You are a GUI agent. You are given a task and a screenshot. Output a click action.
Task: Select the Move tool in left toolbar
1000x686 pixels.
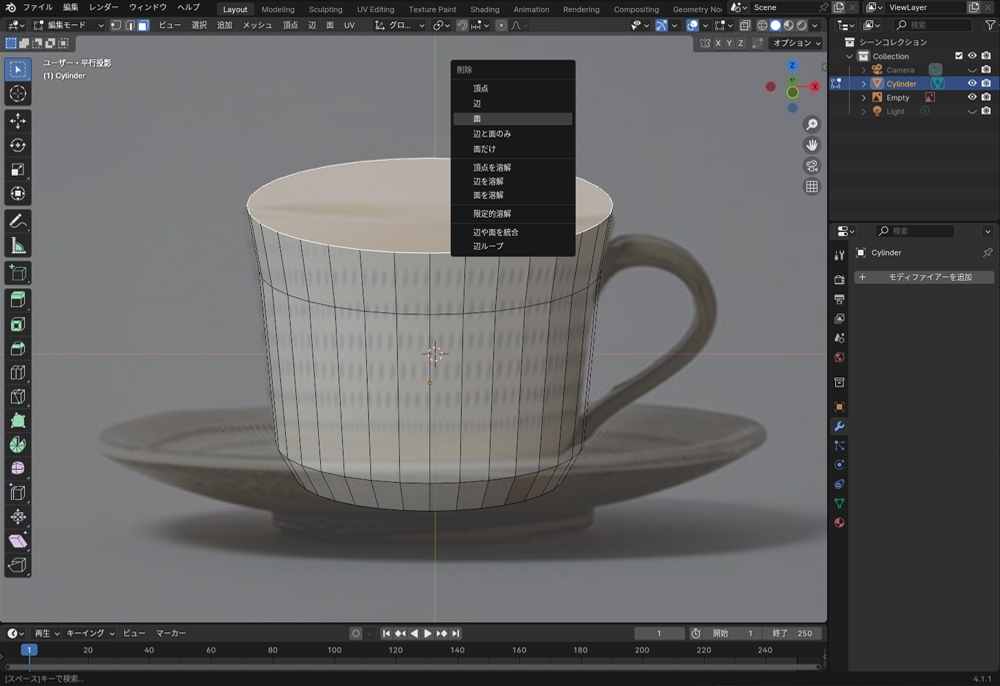click(x=18, y=121)
